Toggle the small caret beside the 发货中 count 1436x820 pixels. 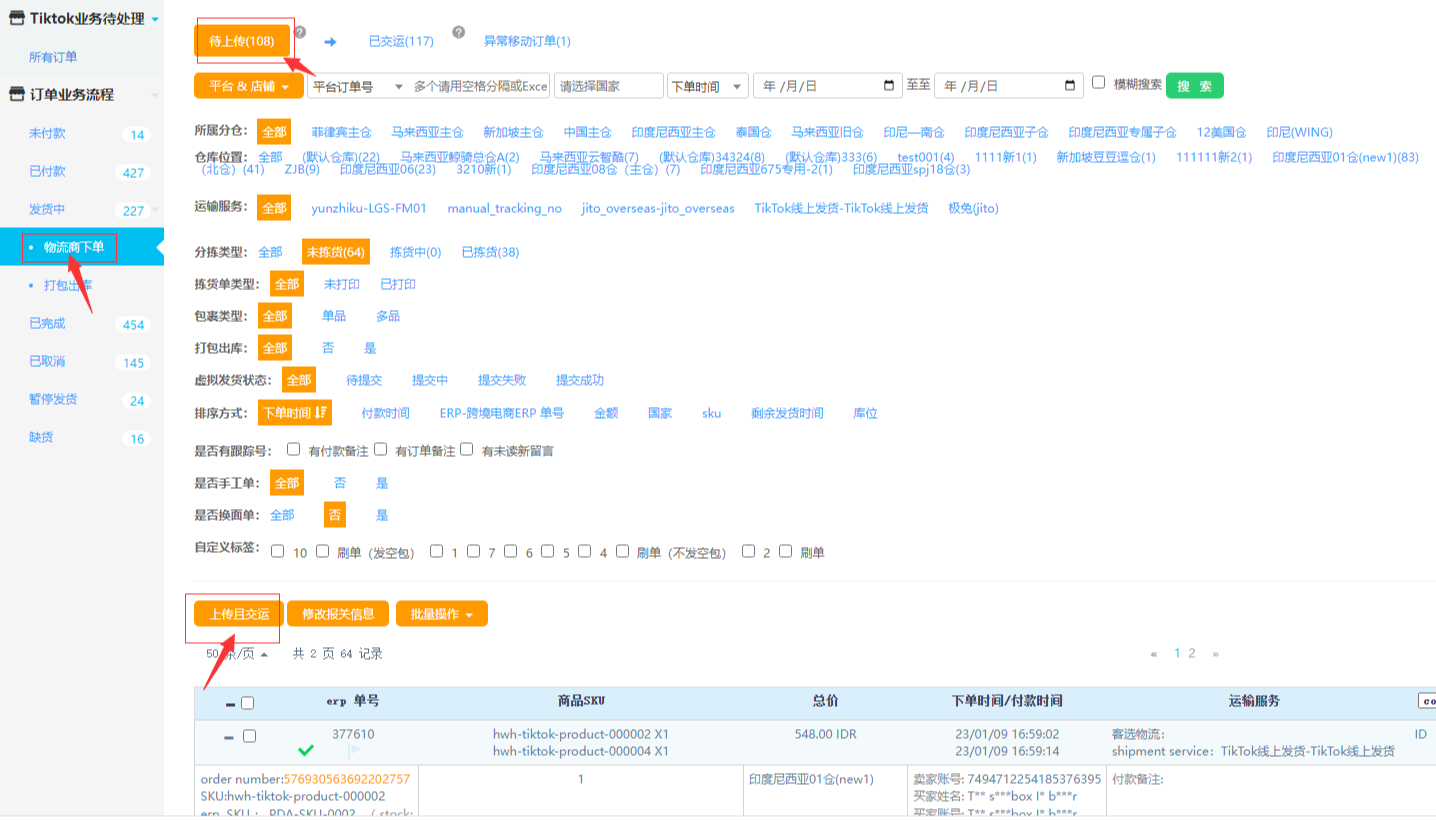(155, 210)
